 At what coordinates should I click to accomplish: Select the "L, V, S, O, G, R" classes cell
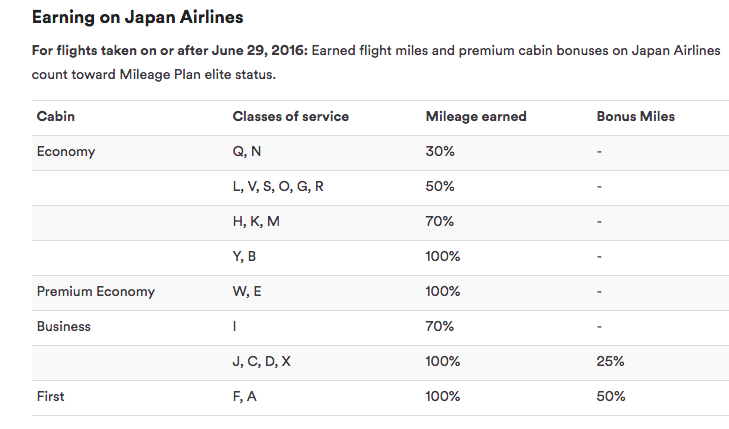(x=277, y=187)
